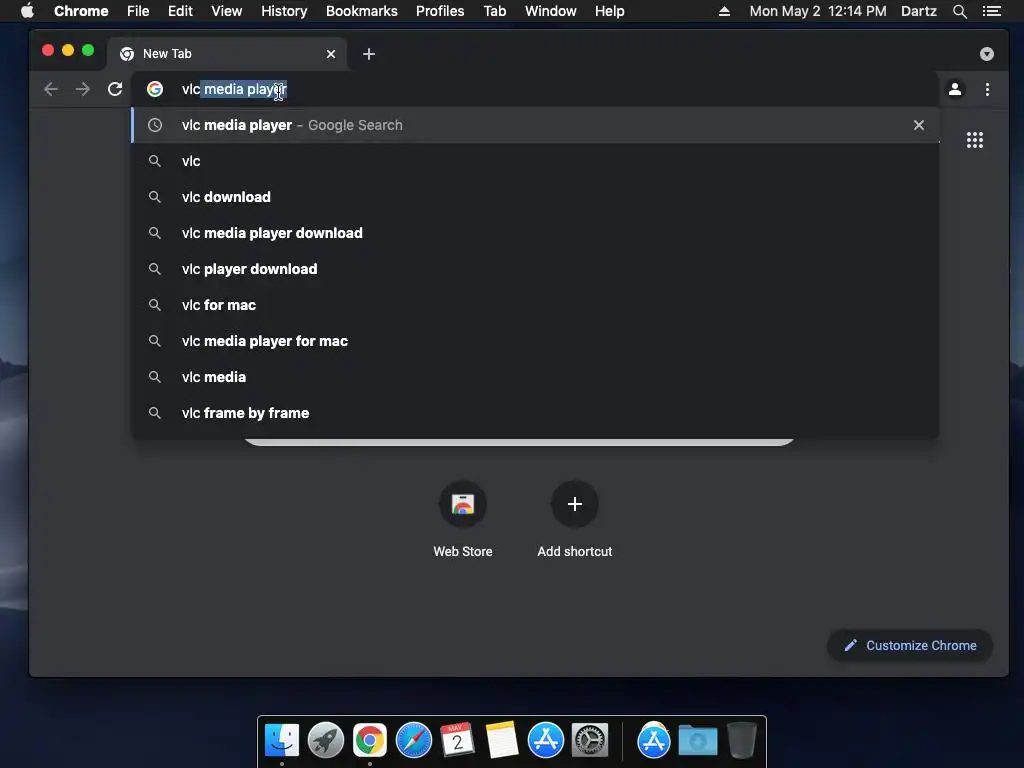
Task: Open the Downloads folder in the Dock
Action: [697, 741]
